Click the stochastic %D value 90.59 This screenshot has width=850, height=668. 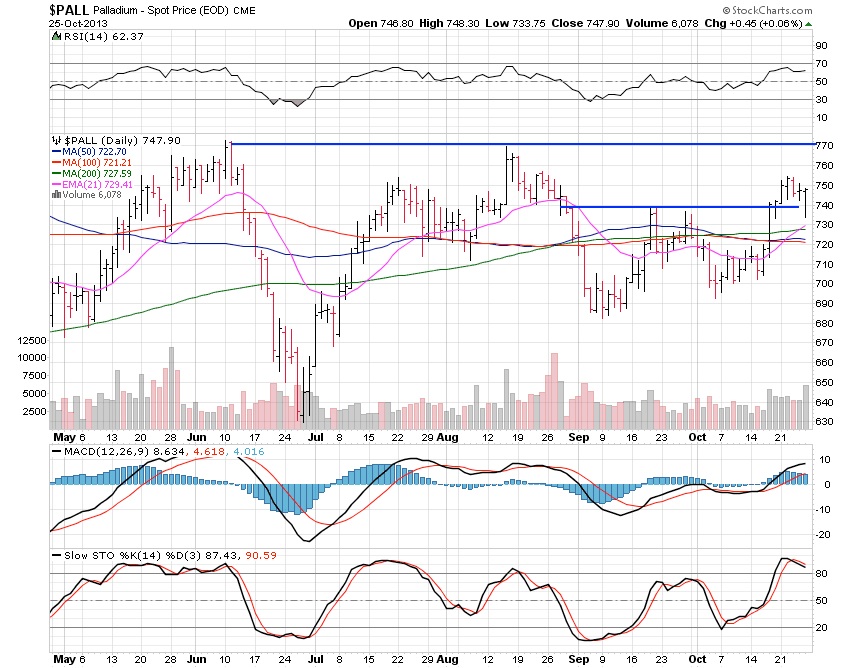(261, 556)
